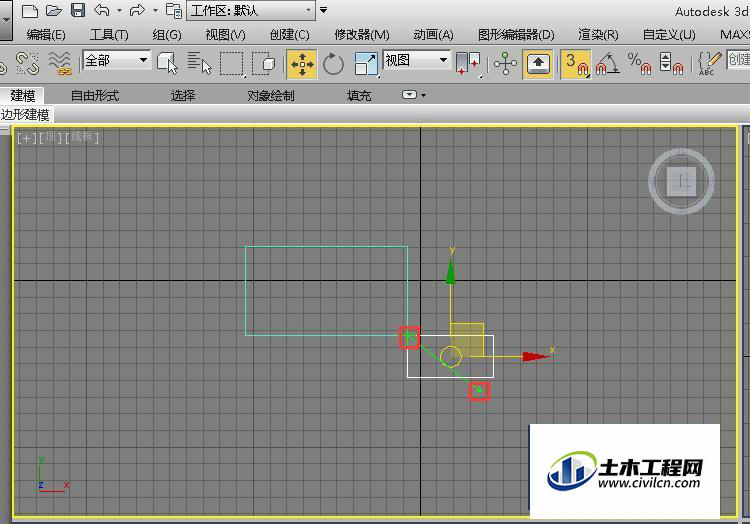Screen dimensions: 750x524
Task: Click the [+] viewport general label
Action: click(26, 138)
